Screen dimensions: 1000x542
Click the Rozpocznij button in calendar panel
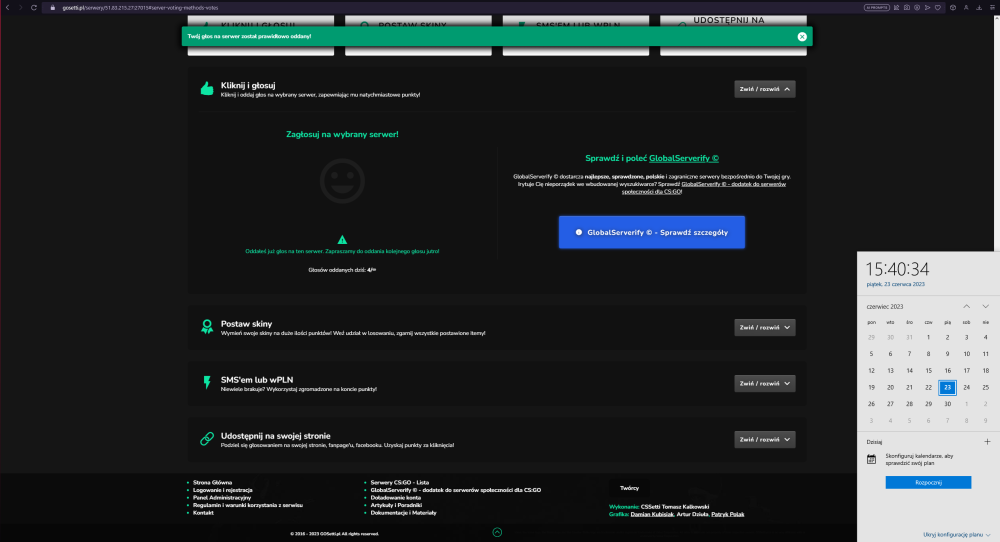click(x=928, y=483)
